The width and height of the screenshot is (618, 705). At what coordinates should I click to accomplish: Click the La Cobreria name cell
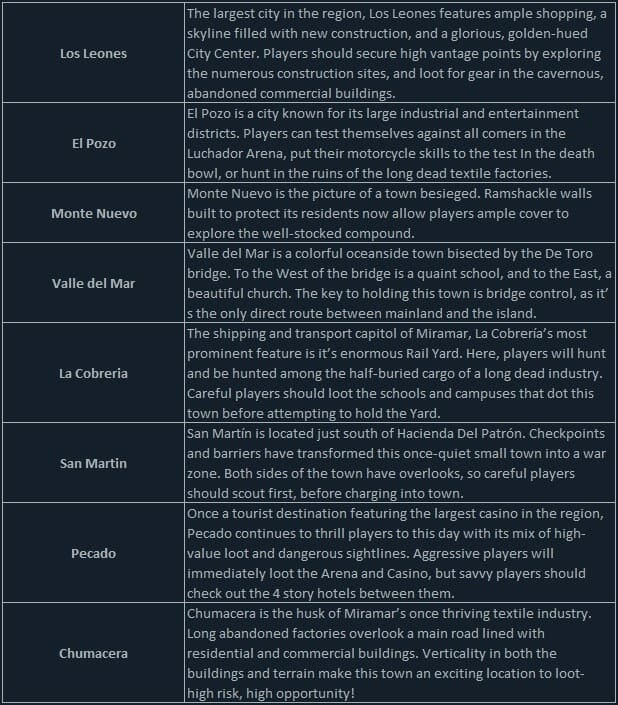(93, 373)
